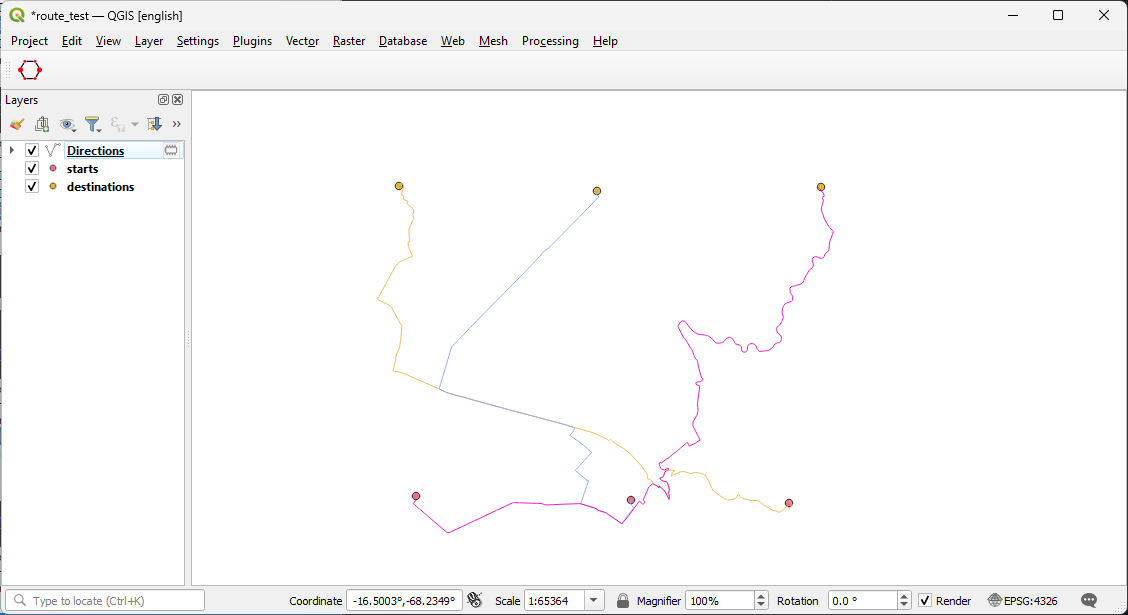Select the destinations layer name
This screenshot has width=1128, height=615.
point(101,186)
